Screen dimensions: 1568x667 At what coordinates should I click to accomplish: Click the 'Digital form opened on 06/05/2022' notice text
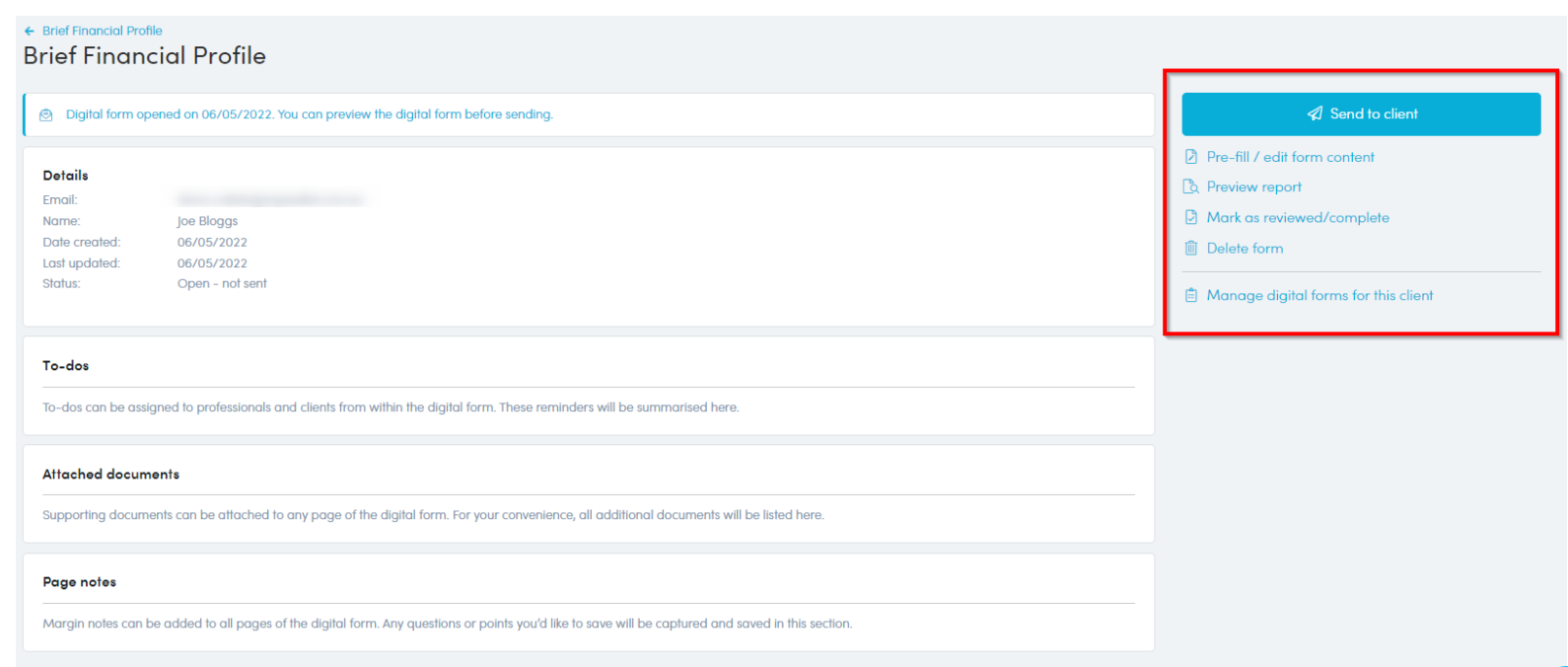pos(309,114)
